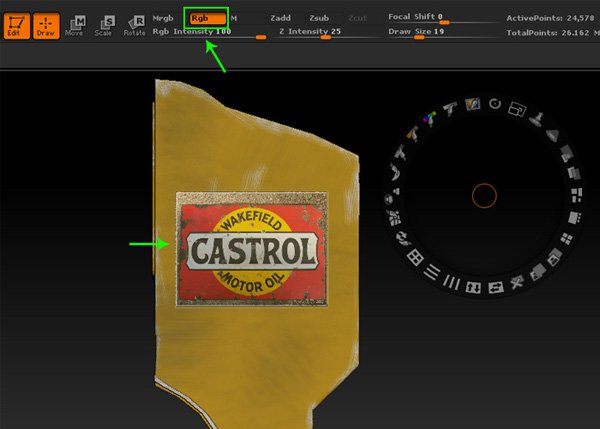Click the Spotlight Nudge icon
The image size is (600, 429).
[x=394, y=218]
